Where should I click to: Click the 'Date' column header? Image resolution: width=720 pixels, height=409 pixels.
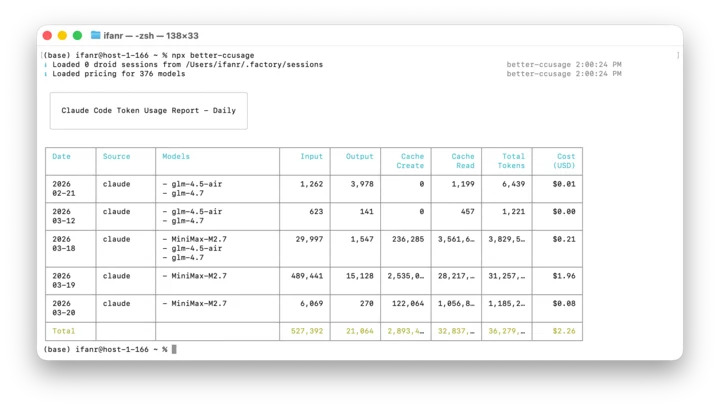coord(61,157)
